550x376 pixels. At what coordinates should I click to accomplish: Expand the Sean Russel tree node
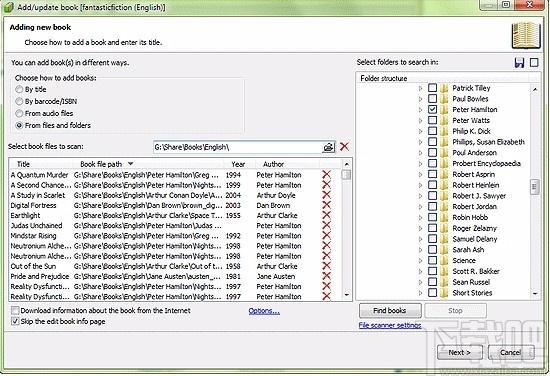(x=421, y=282)
